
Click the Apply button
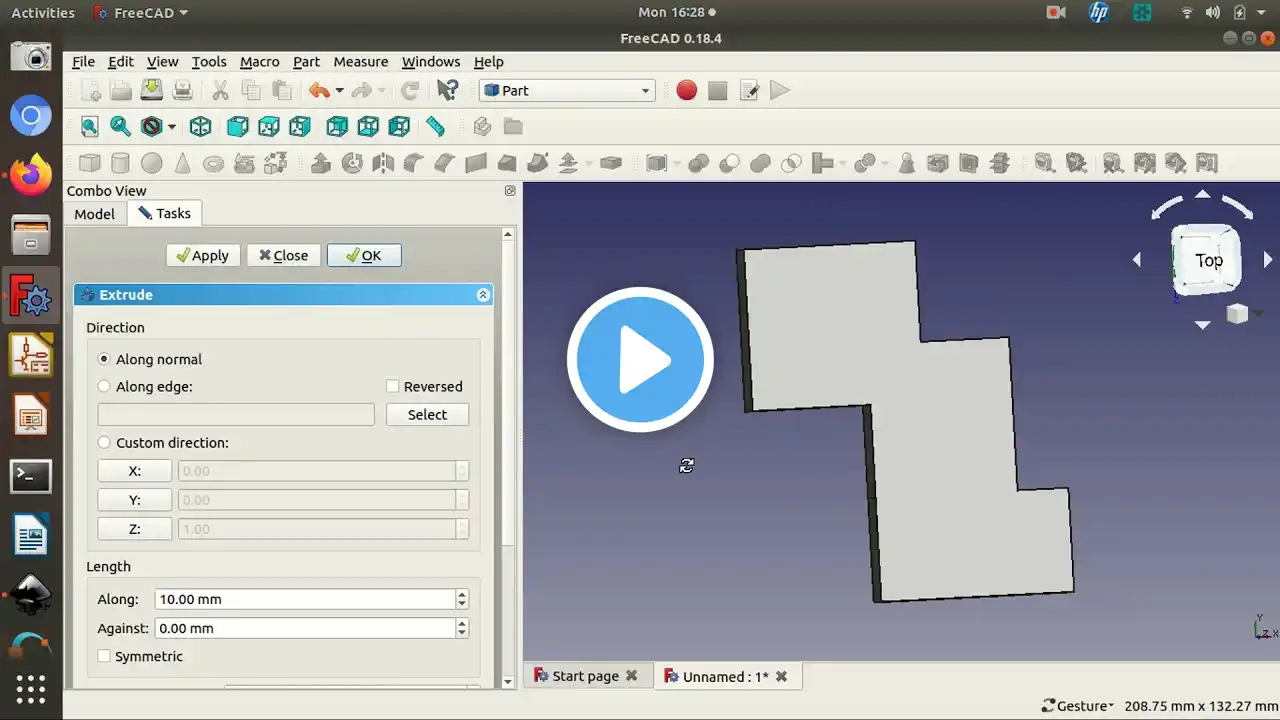(x=203, y=255)
